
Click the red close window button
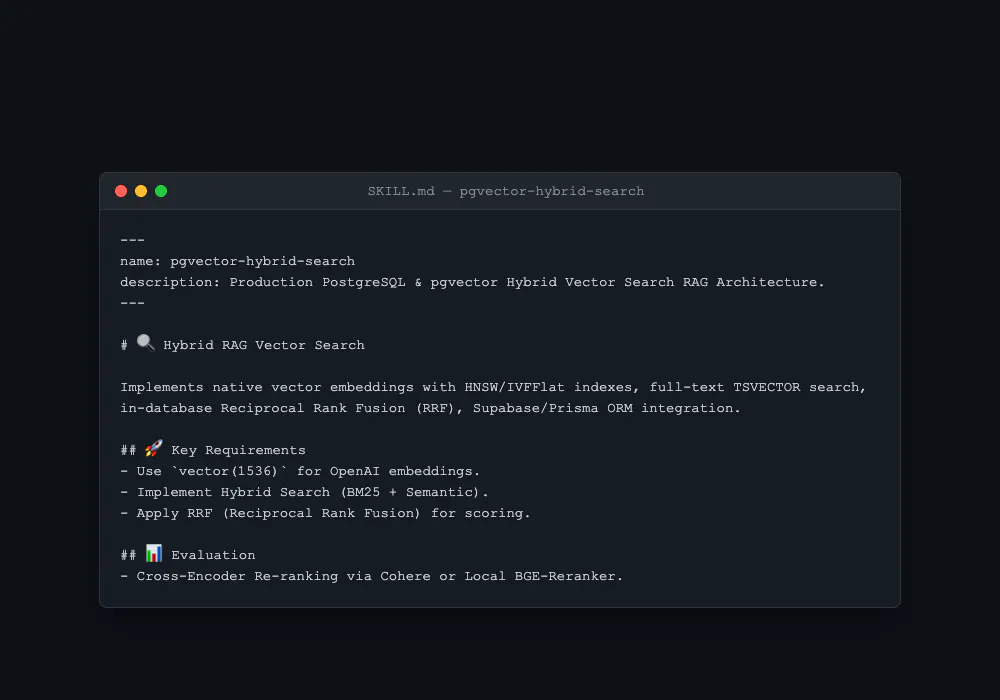pos(121,191)
